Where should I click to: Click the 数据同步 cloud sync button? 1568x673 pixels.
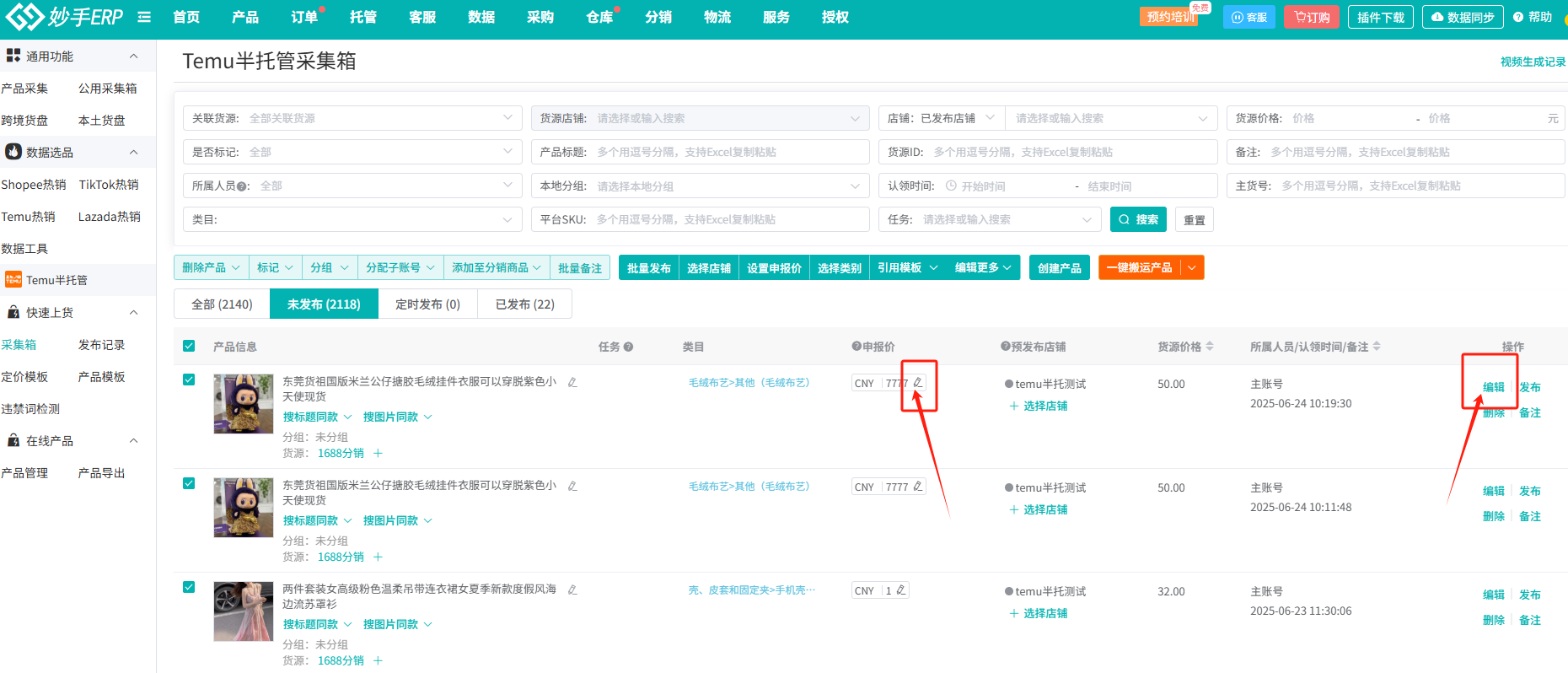pos(1463,17)
